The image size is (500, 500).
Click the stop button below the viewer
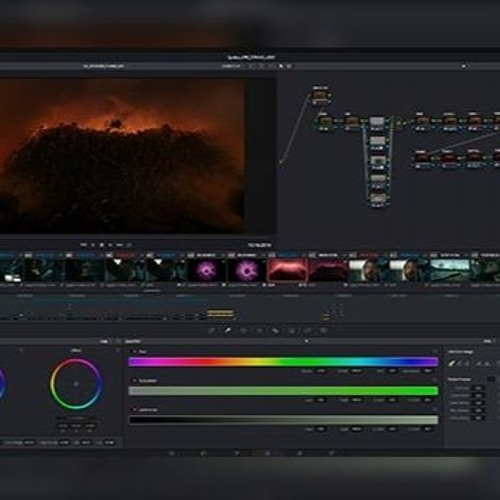click(x=102, y=245)
